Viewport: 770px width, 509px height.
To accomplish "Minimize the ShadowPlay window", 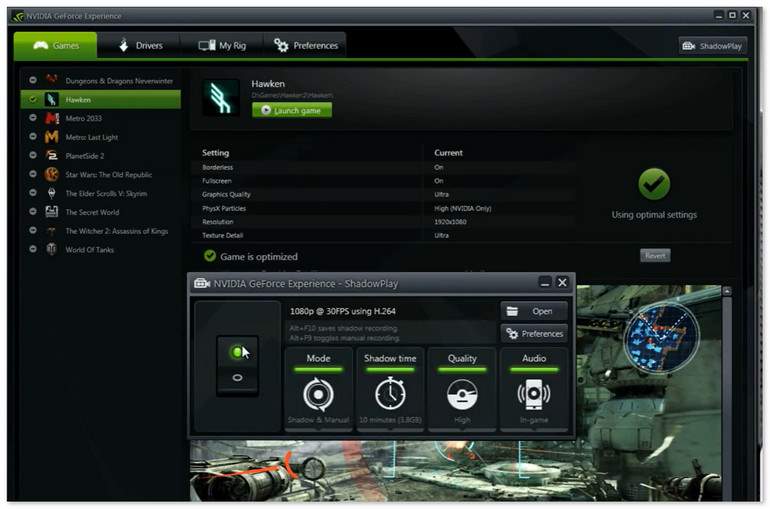I will pos(545,283).
